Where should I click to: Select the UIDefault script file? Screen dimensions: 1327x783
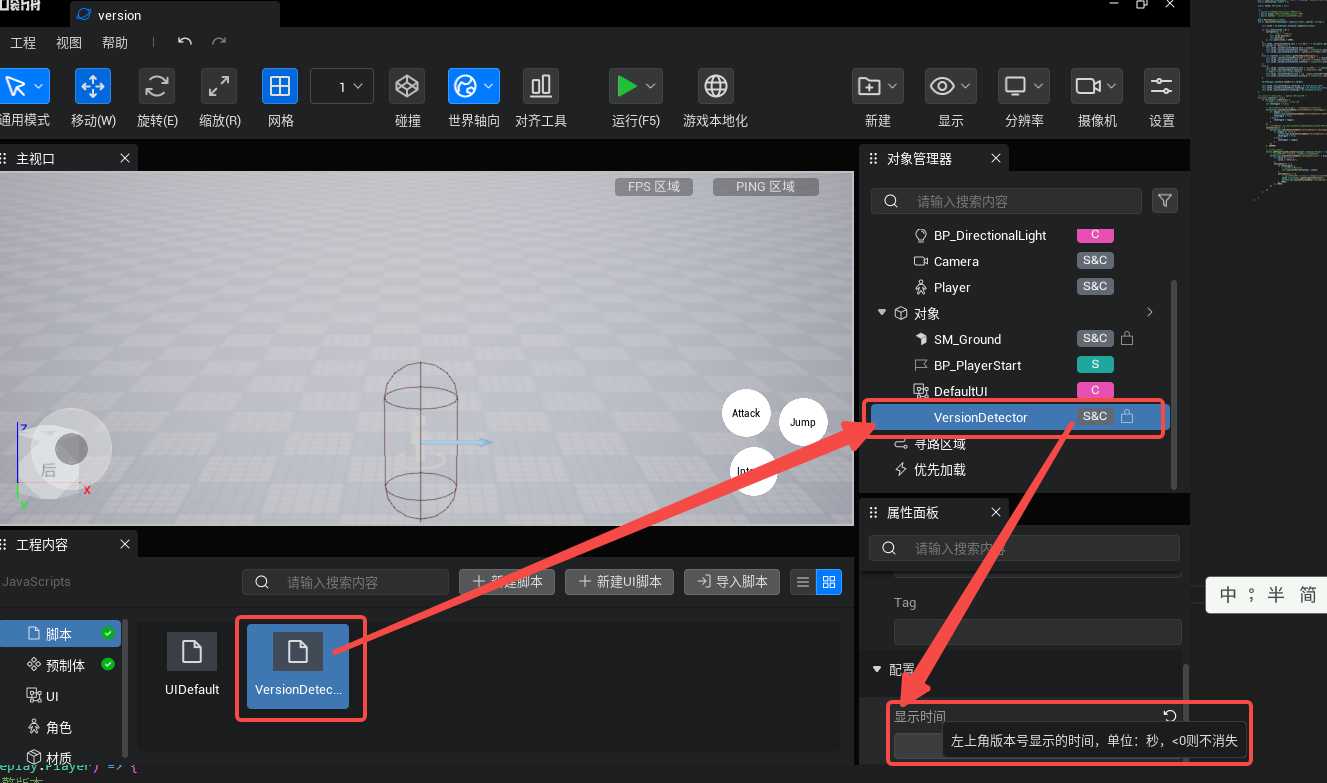point(192,665)
